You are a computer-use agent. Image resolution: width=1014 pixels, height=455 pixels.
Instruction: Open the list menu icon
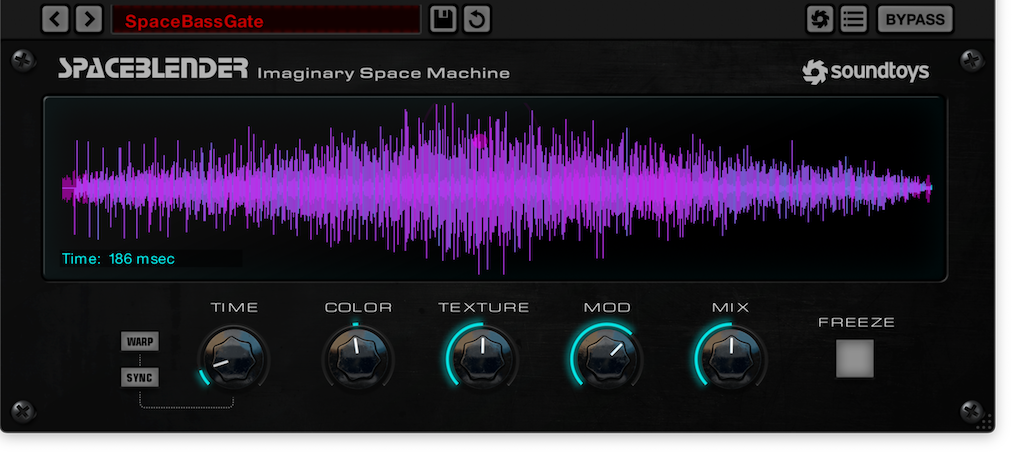coord(854,19)
